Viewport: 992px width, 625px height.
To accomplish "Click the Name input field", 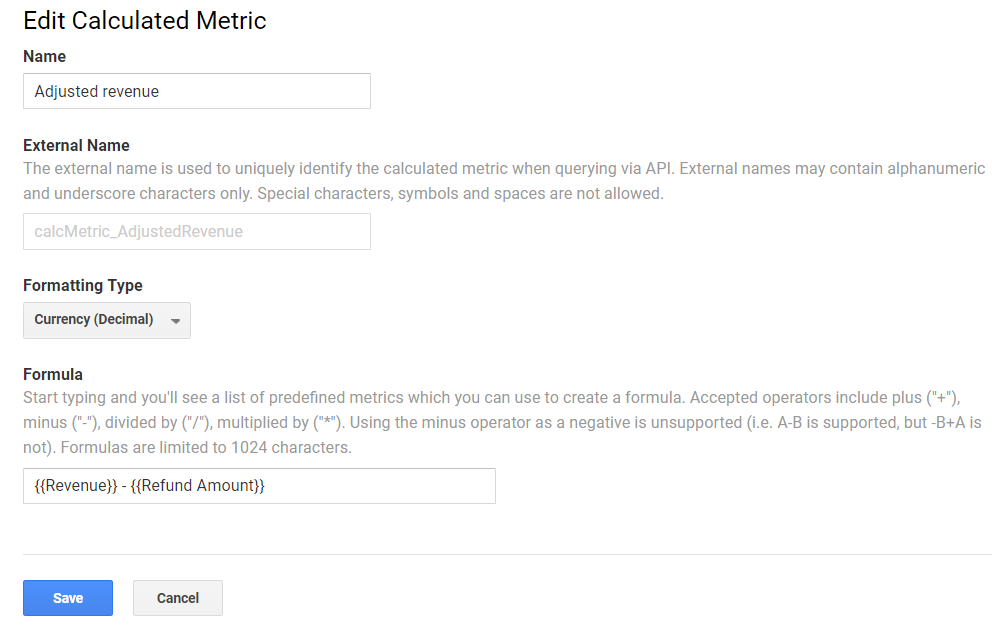I will 196,91.
